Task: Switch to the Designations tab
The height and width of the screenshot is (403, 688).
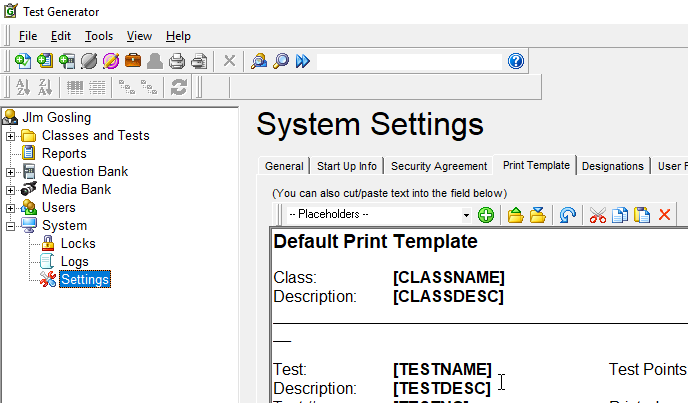Action: [612, 166]
